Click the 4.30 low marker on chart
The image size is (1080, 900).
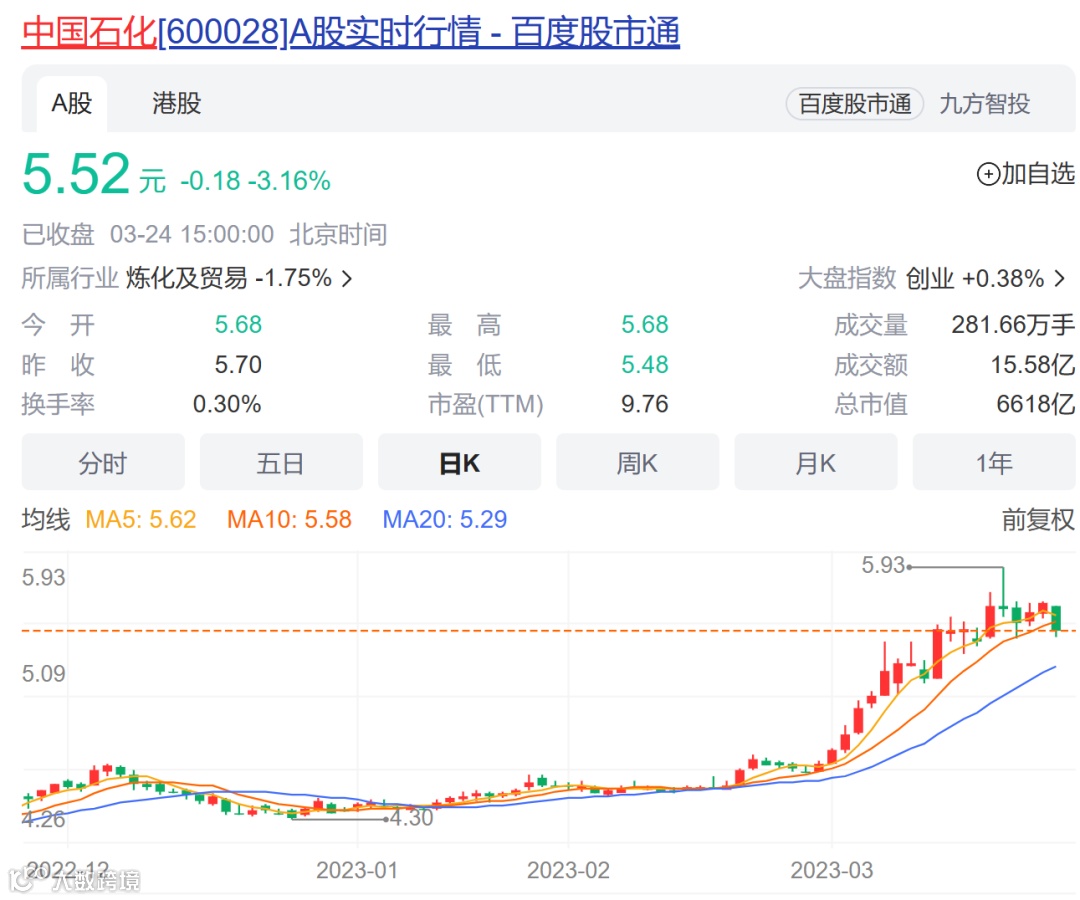412,818
